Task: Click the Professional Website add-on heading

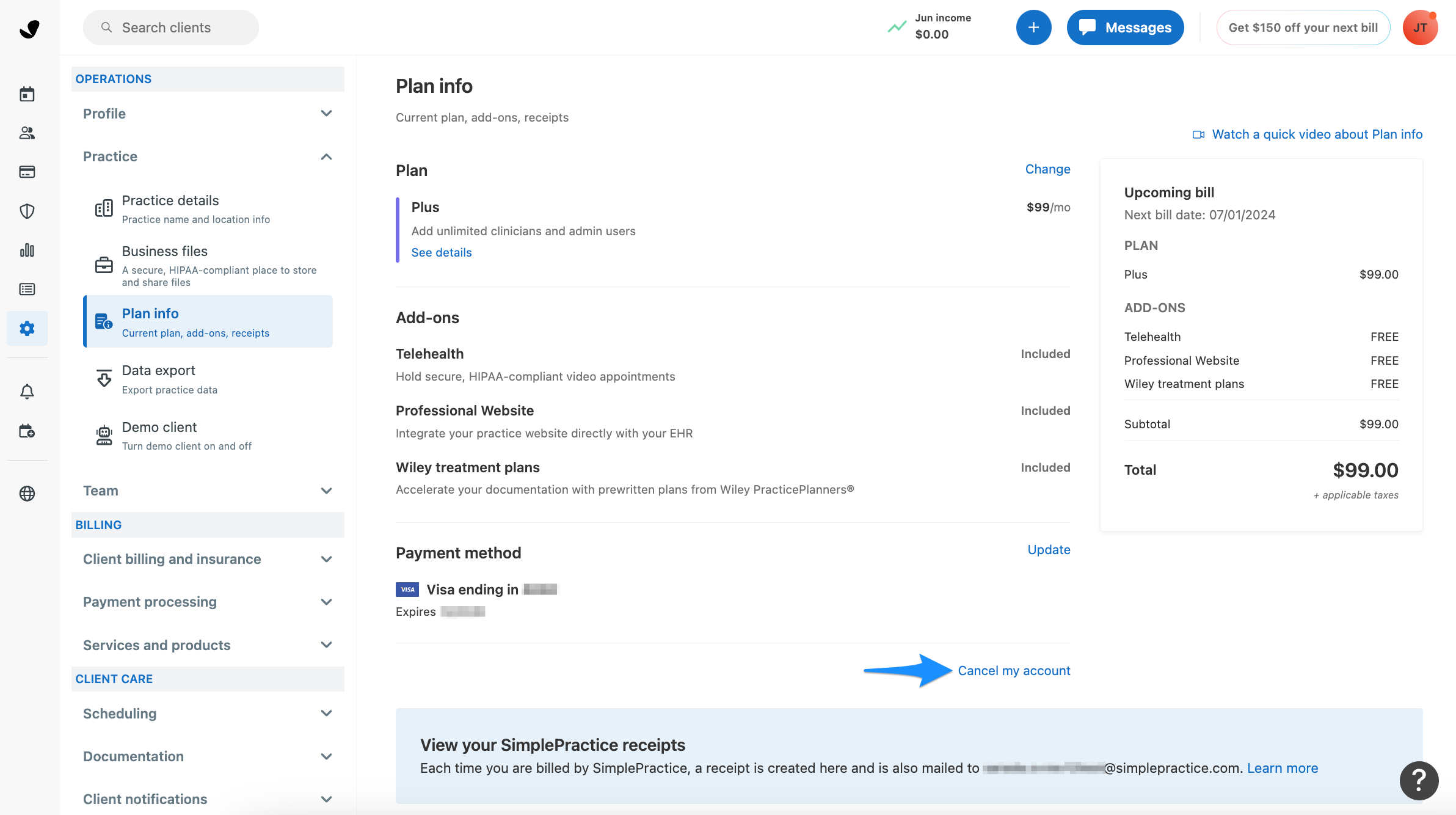Action: [x=464, y=411]
